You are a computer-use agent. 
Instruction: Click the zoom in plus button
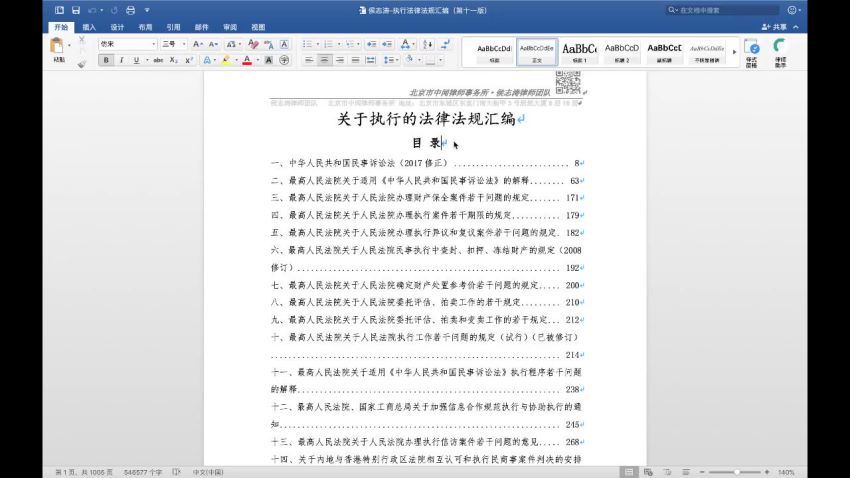pos(767,472)
